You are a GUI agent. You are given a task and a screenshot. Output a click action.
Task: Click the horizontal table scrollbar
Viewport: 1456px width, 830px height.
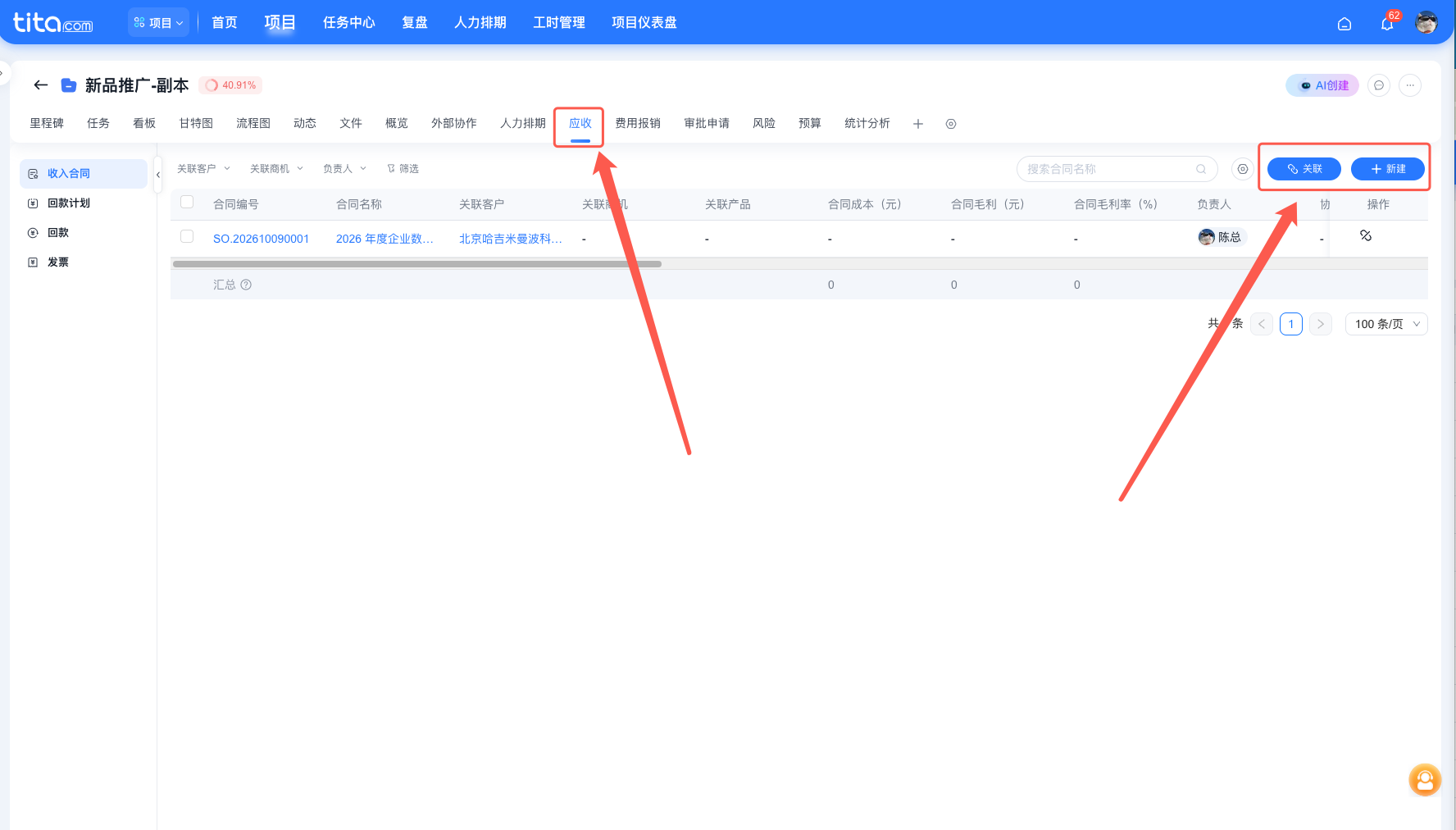[x=417, y=264]
